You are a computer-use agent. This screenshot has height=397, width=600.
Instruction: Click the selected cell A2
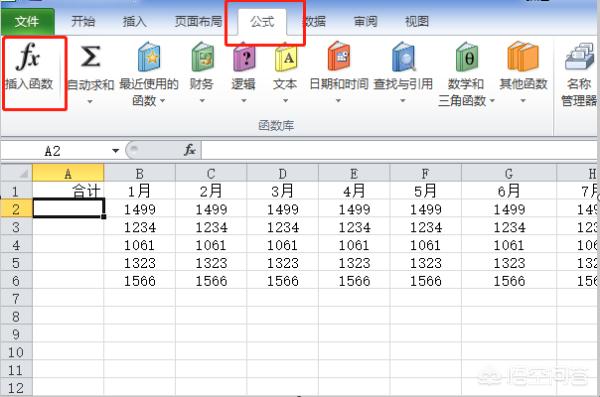pos(68,209)
